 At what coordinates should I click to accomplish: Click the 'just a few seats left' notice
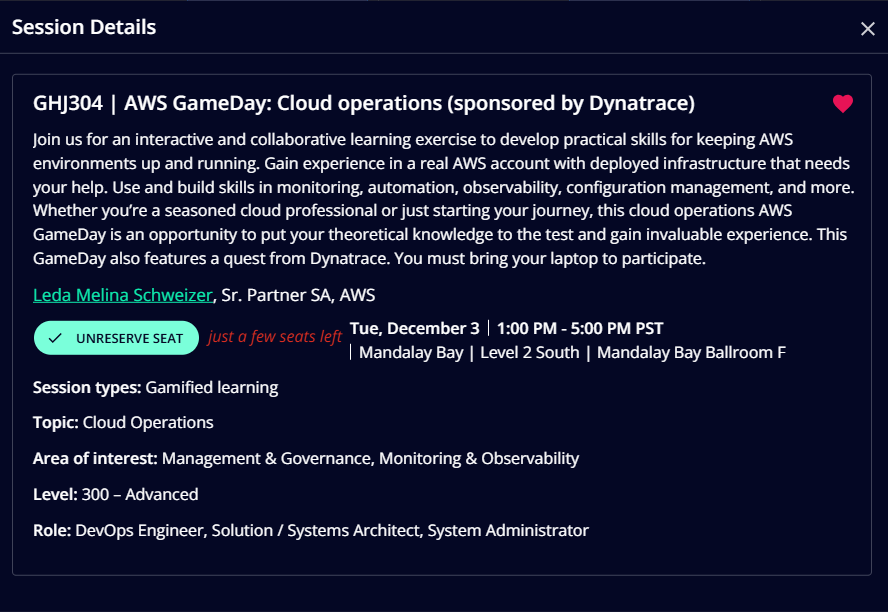click(x=275, y=337)
